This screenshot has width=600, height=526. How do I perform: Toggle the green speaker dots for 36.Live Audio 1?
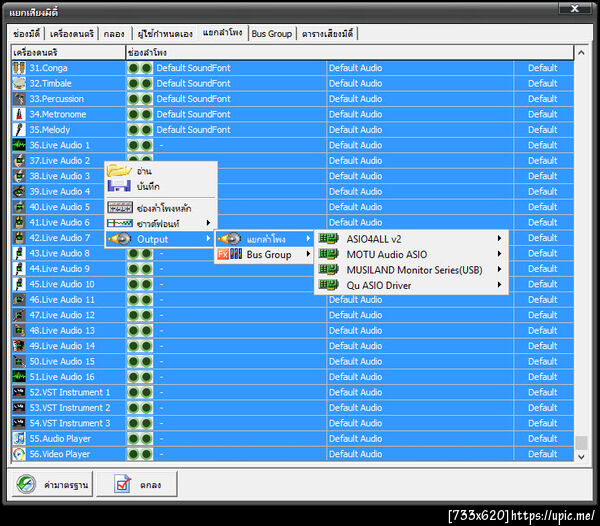pos(140,145)
